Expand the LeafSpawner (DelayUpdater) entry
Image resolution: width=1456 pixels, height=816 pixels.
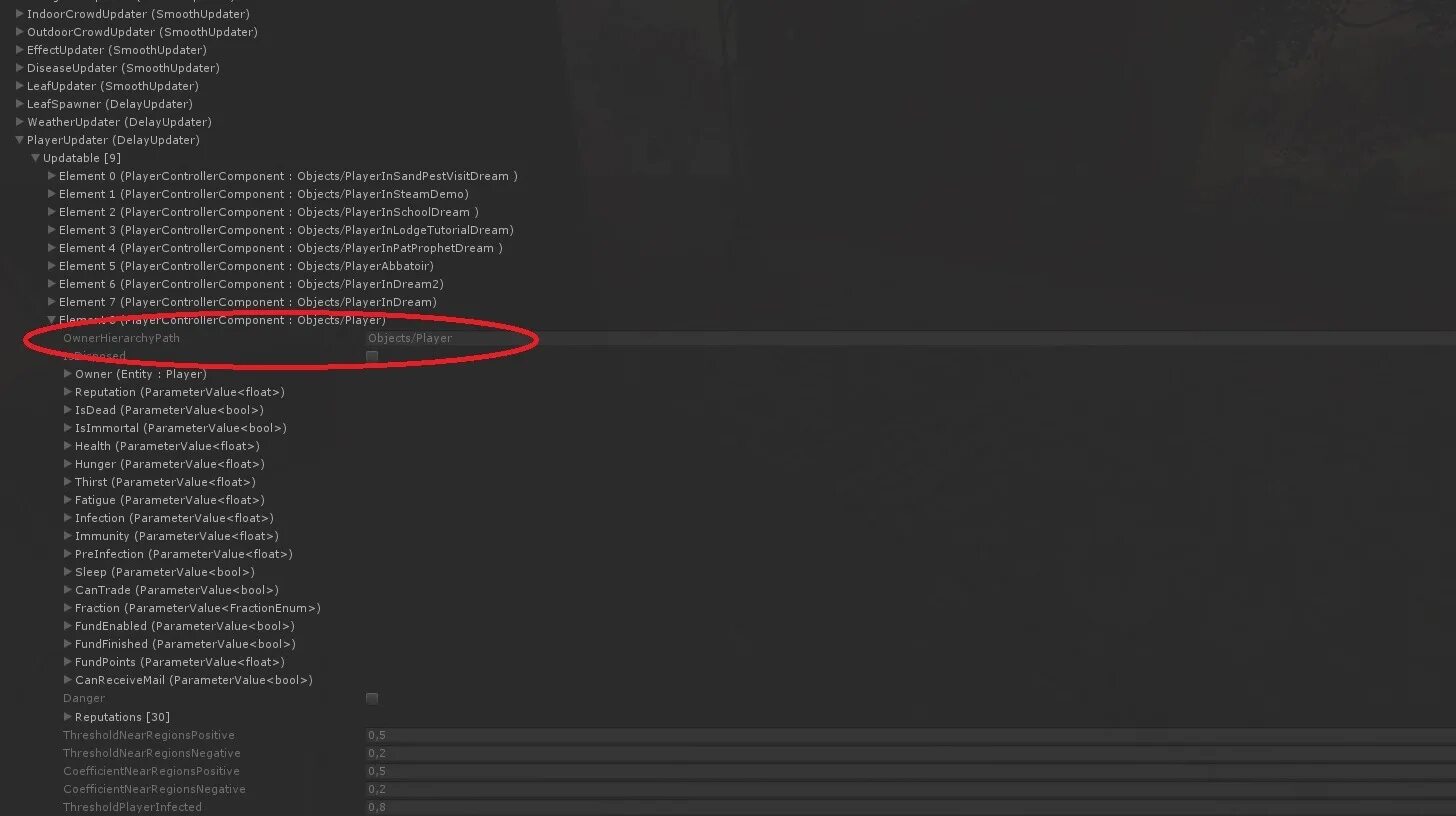coord(19,104)
